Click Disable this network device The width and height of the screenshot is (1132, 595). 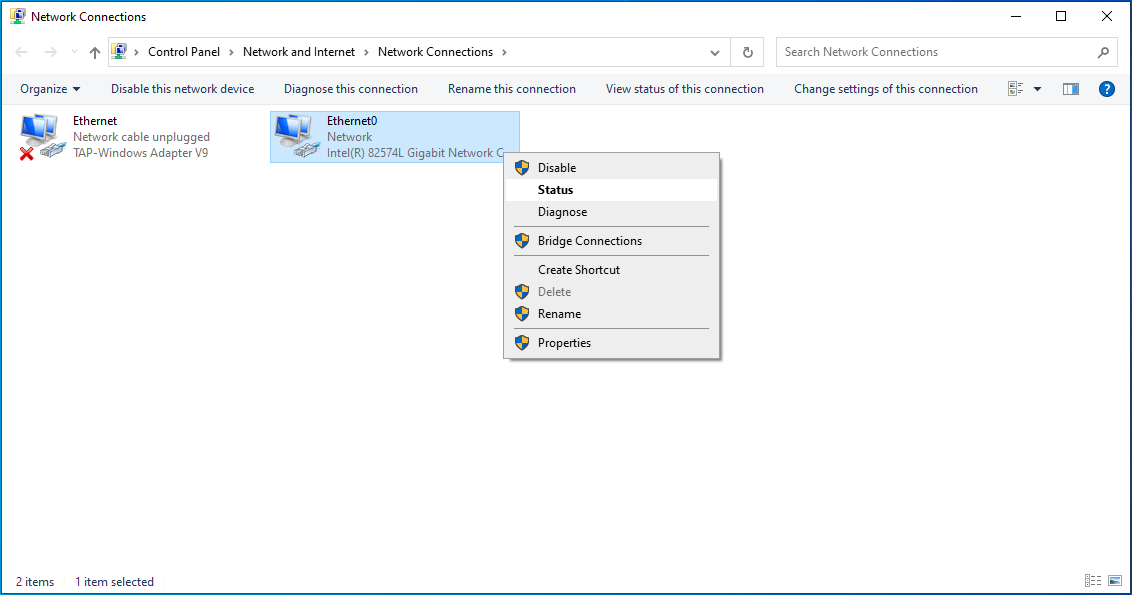182,89
